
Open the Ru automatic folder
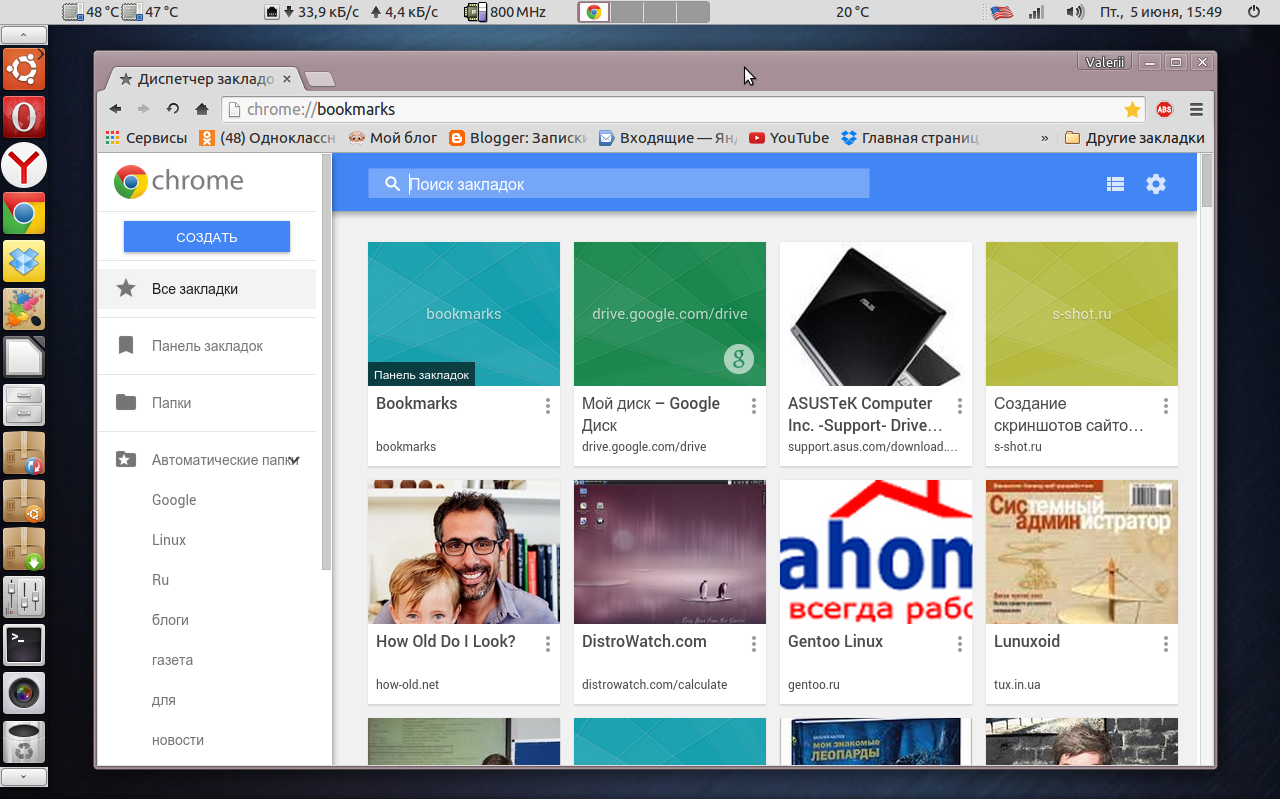[x=160, y=580]
